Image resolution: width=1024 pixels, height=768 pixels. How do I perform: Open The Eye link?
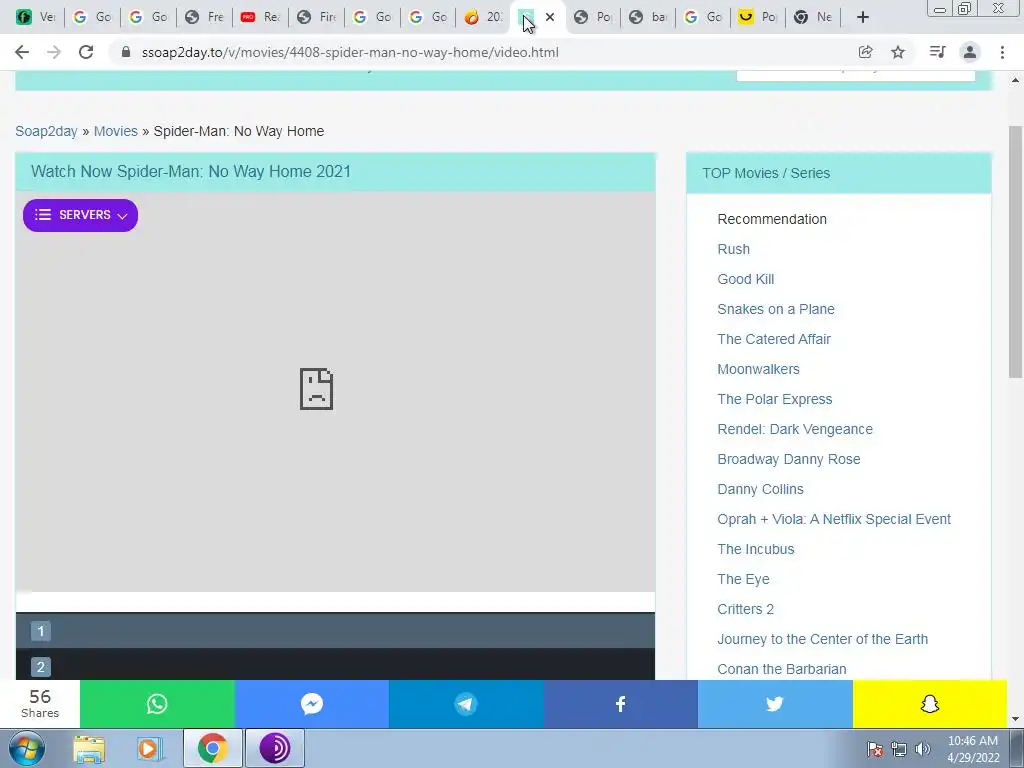(x=743, y=580)
